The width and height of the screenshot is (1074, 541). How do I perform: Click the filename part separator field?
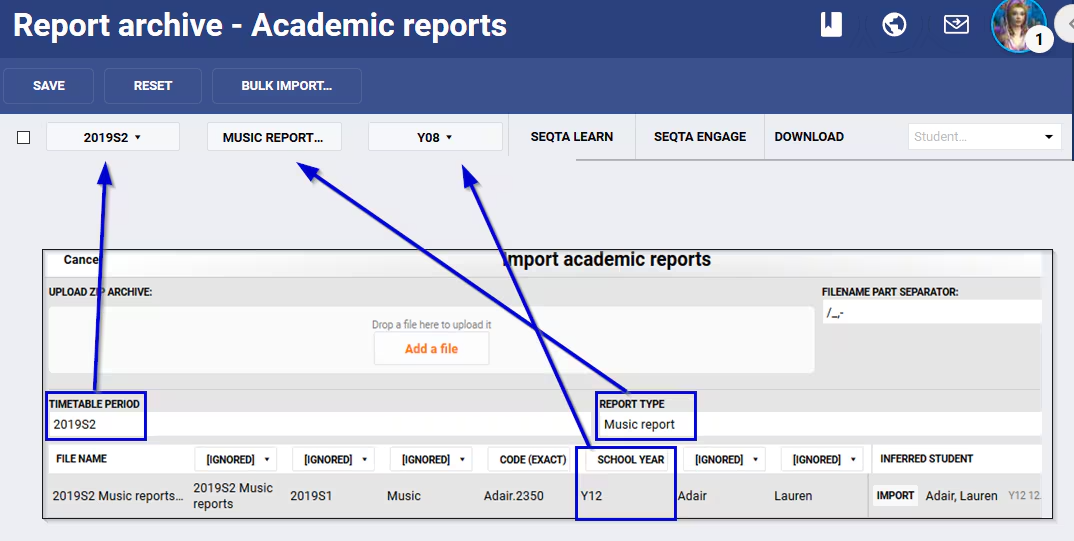tap(932, 312)
